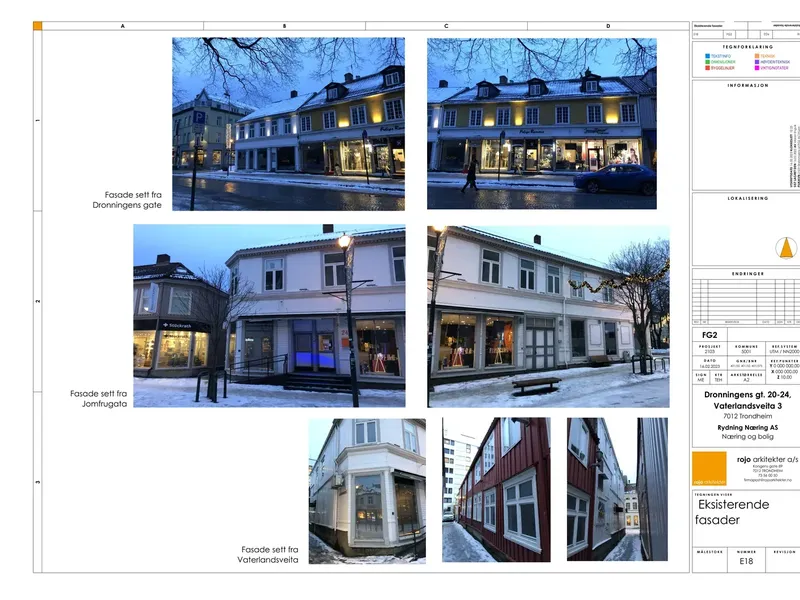
Task: Select the orange legend color swatch
Action: coord(757,56)
